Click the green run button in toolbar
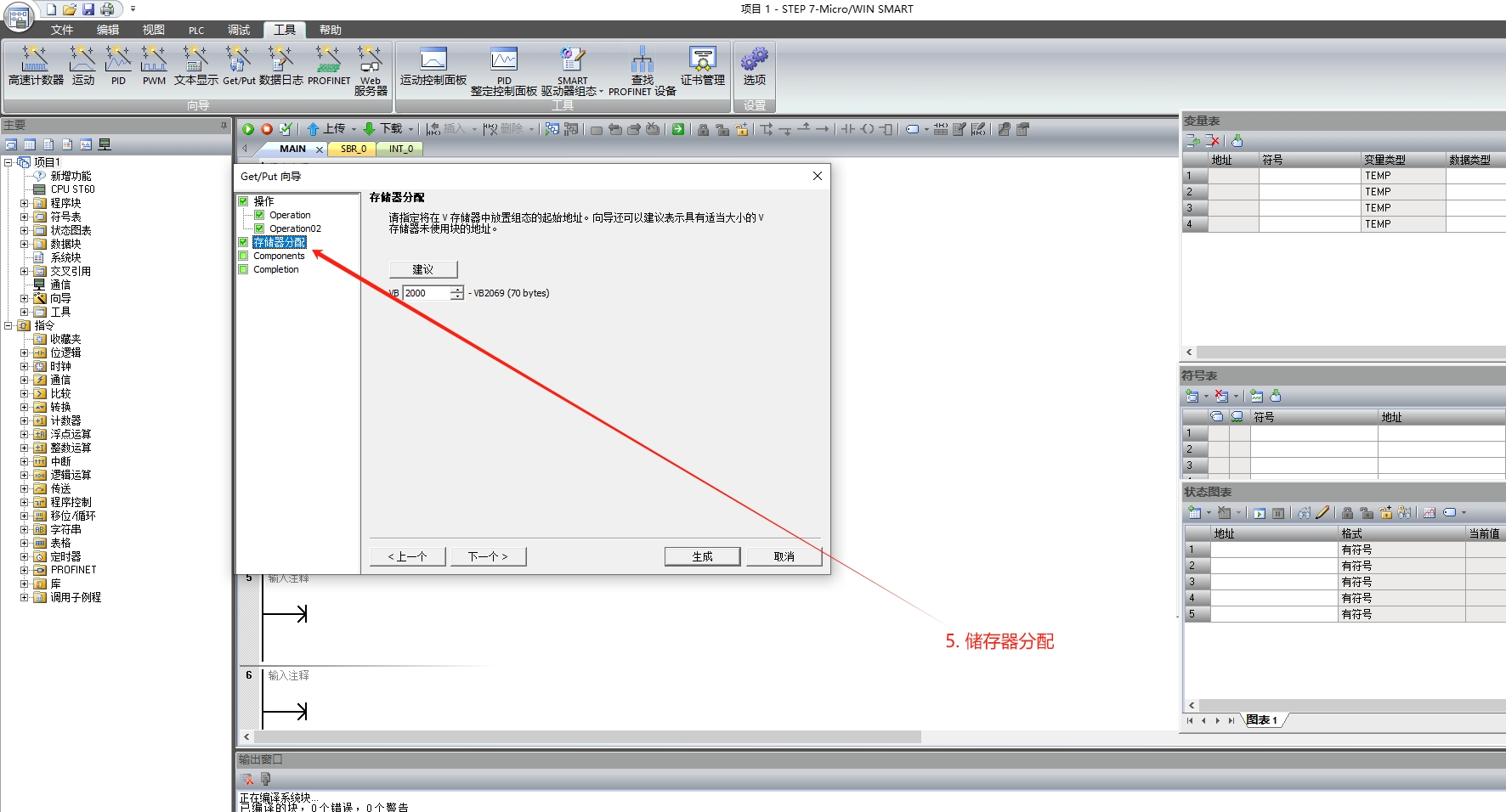 pyautogui.click(x=248, y=129)
